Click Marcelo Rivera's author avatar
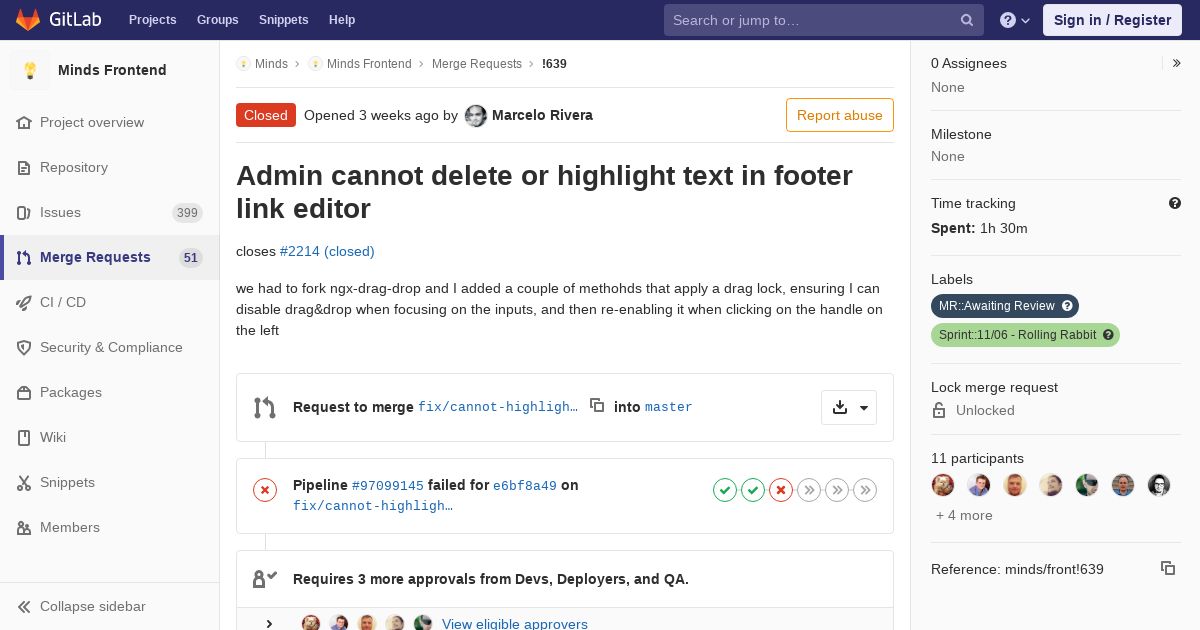 point(476,116)
